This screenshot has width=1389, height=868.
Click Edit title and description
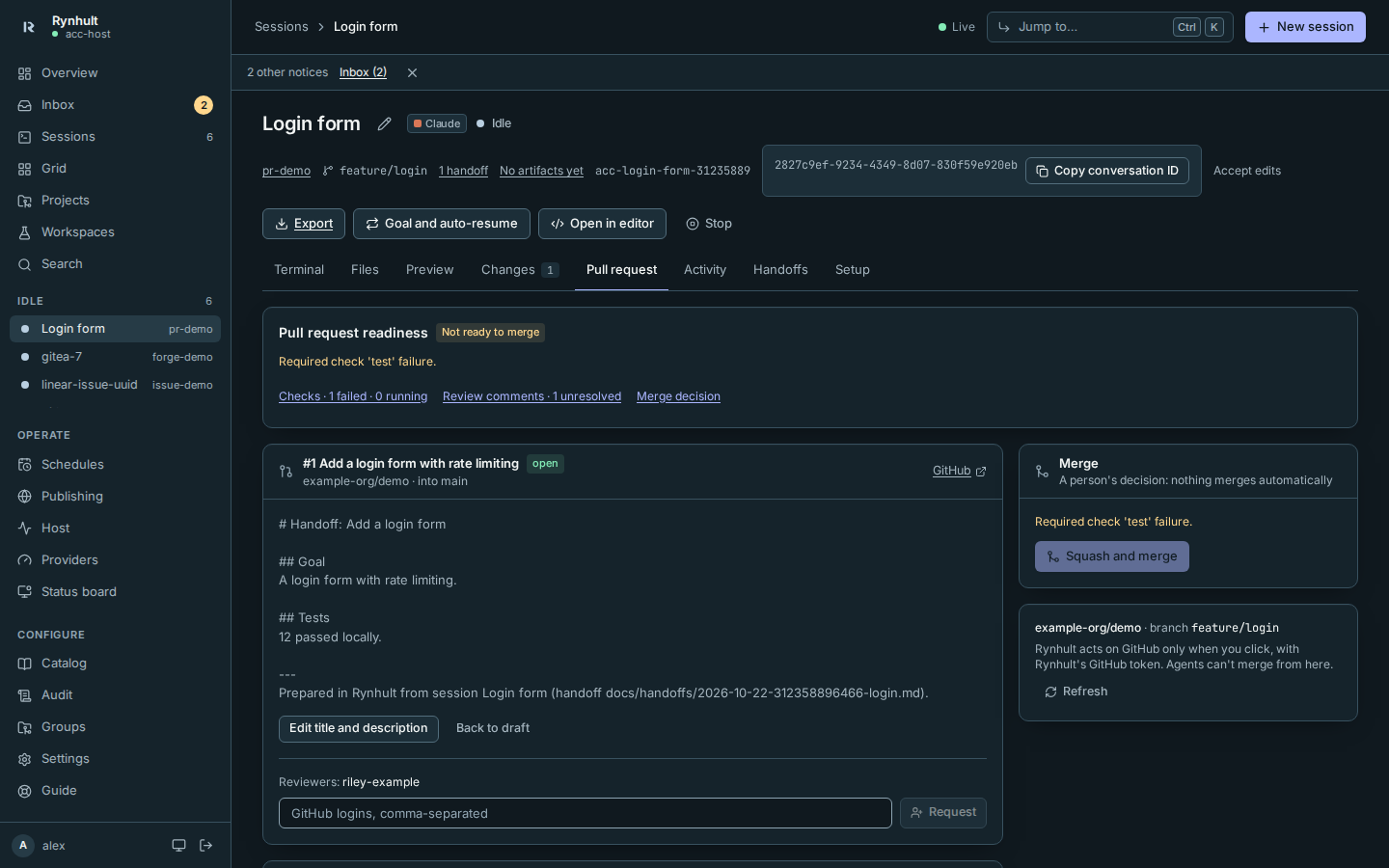(x=359, y=729)
